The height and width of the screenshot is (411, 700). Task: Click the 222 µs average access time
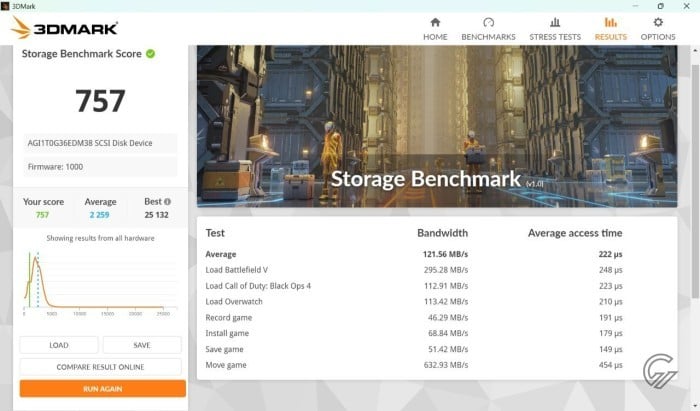point(611,254)
